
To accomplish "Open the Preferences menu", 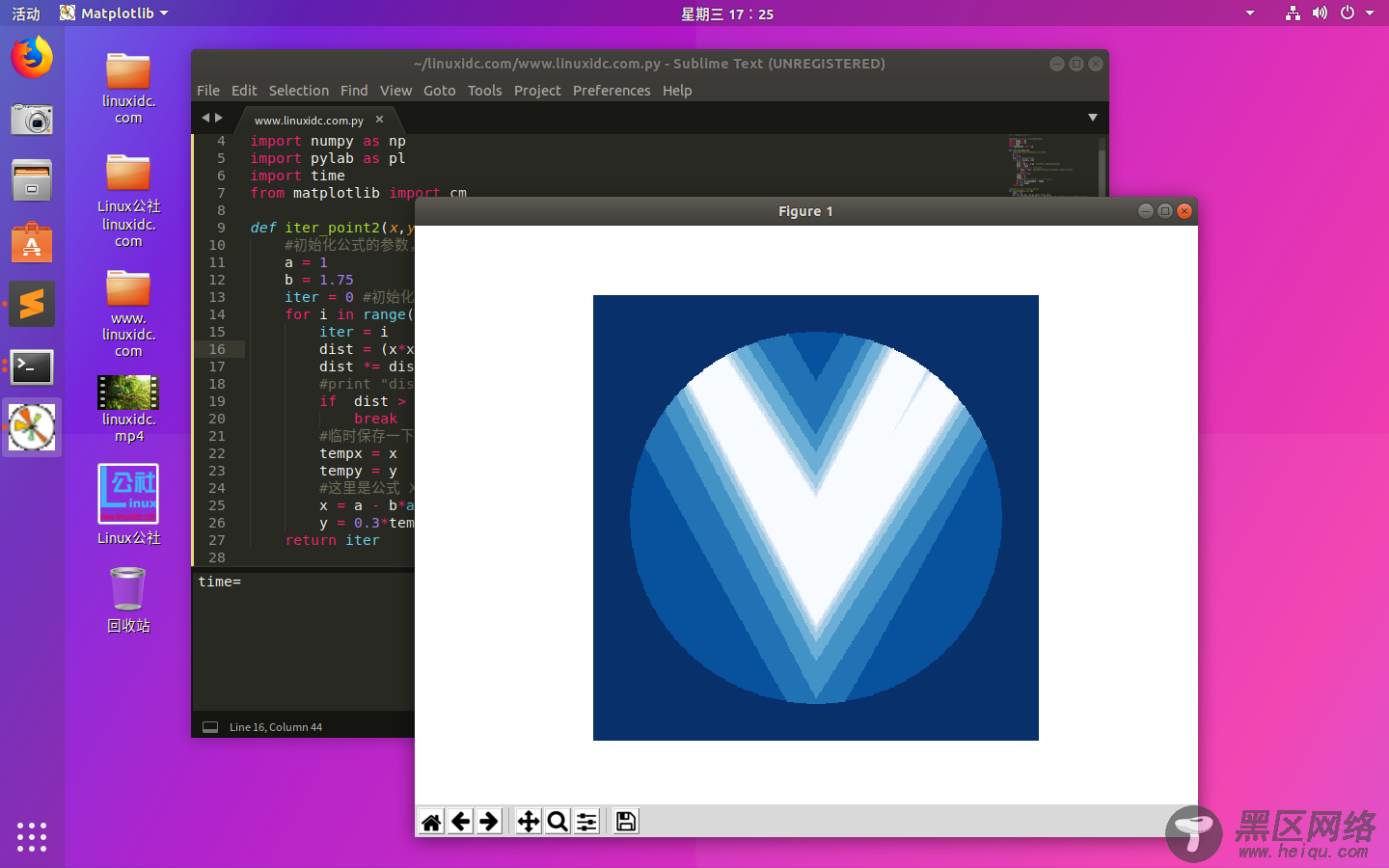I will (612, 91).
